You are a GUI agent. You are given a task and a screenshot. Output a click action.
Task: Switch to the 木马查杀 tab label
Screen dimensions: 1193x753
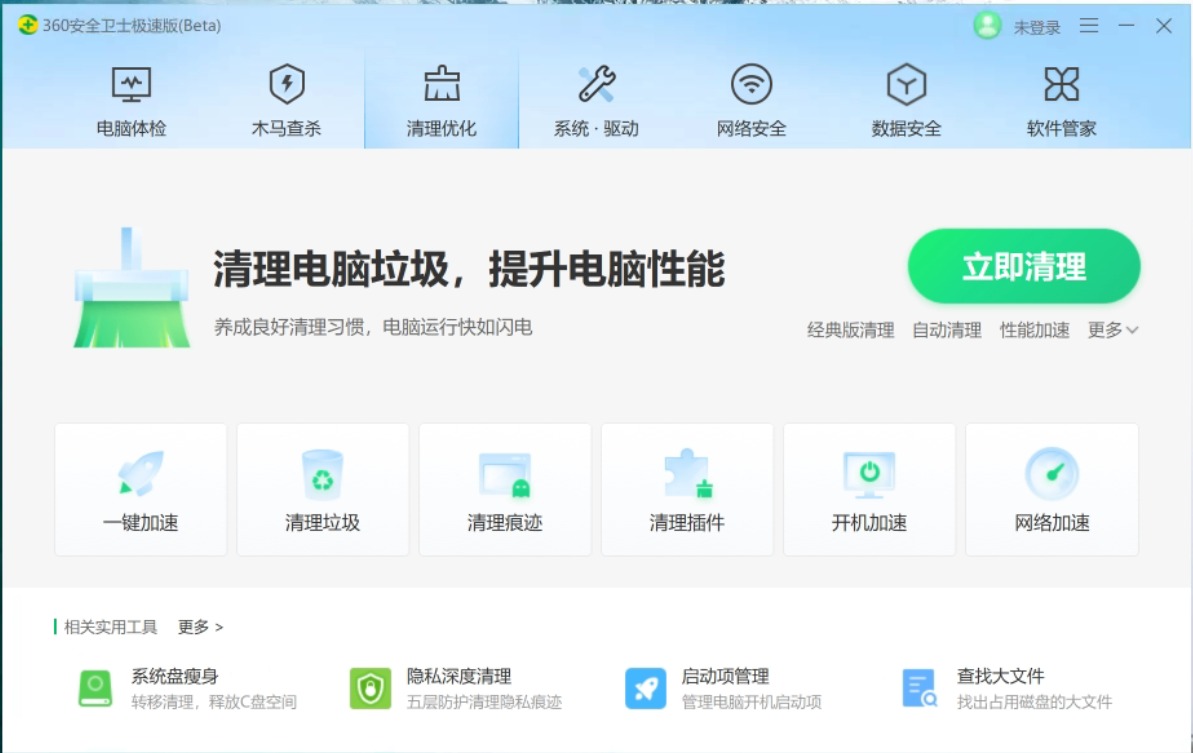(x=287, y=129)
